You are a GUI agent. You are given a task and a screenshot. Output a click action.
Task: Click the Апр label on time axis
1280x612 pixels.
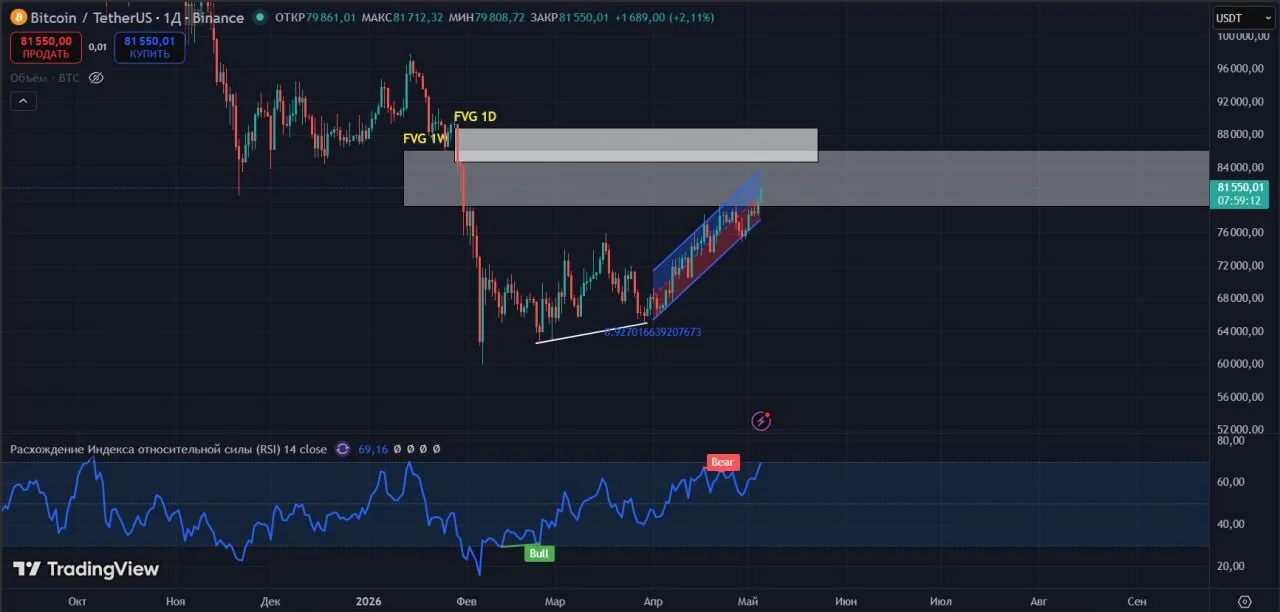pos(652,601)
